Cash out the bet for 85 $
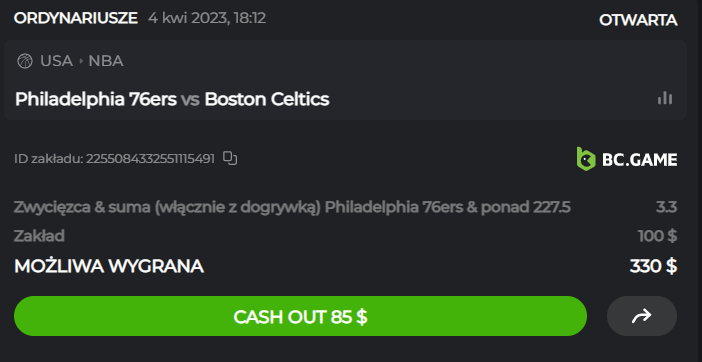Viewport: 702px width, 362px height. [x=300, y=316]
